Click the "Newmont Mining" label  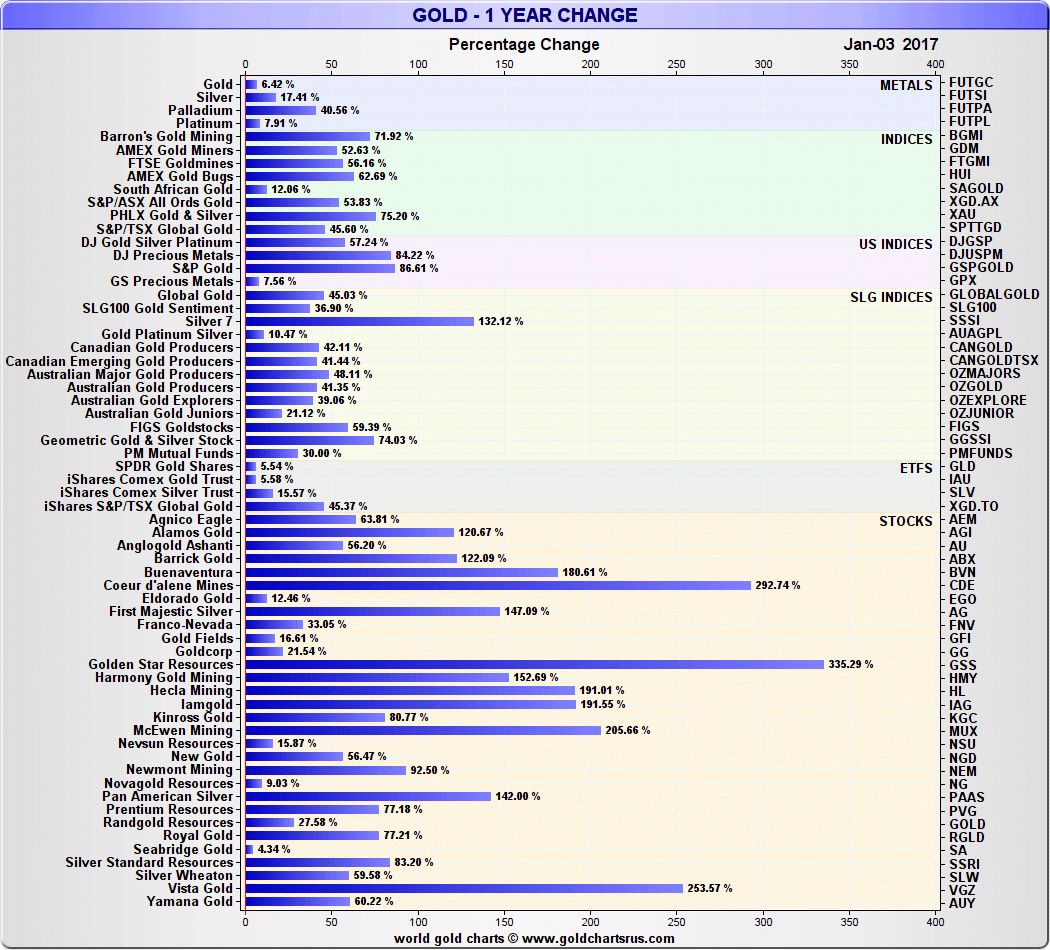[x=179, y=770]
